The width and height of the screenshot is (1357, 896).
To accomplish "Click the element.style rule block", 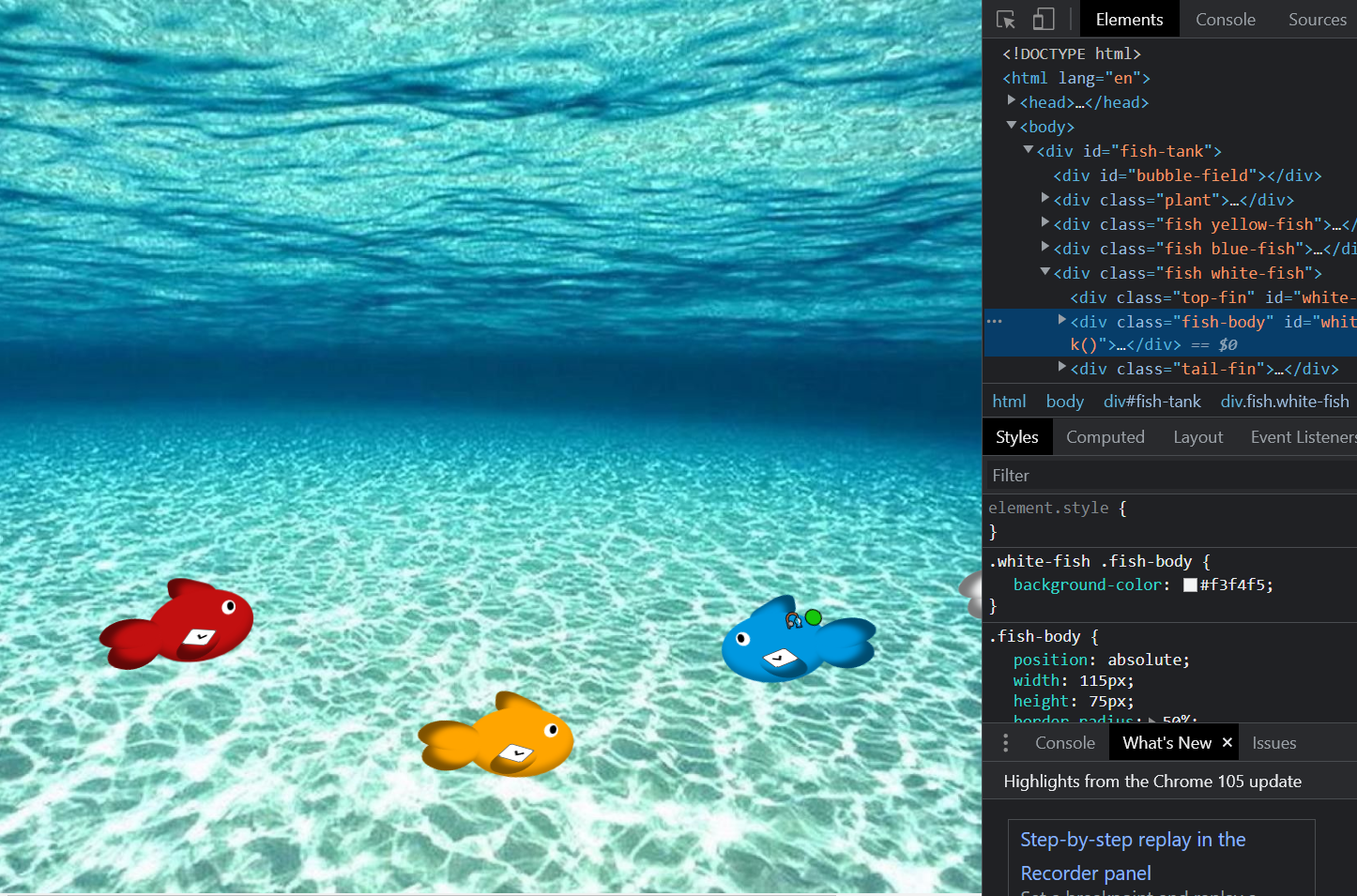I will click(1169, 519).
